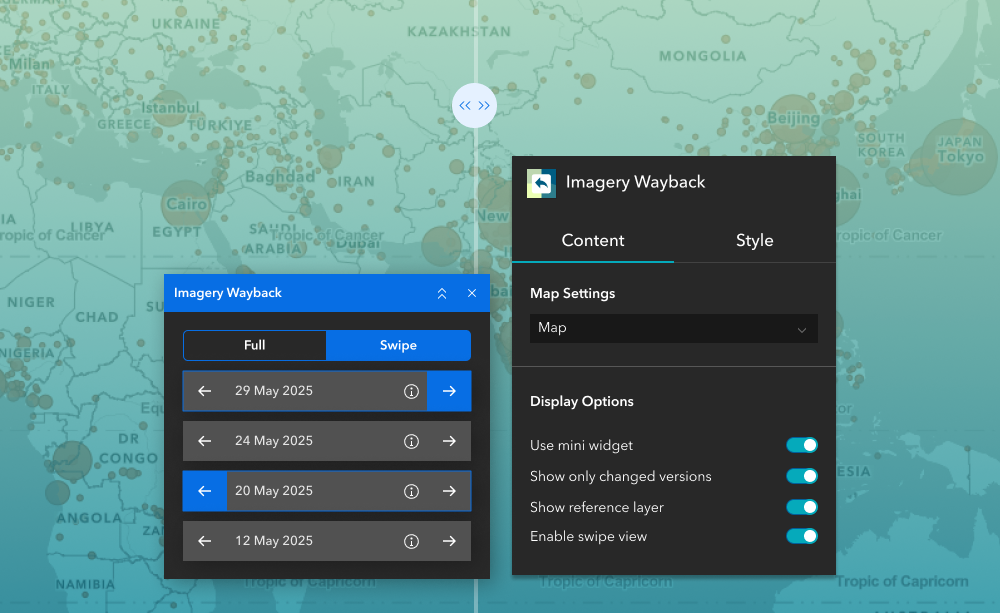Click the right arrow on 29 May 2025
Viewport: 1000px width, 613px height.
449,391
